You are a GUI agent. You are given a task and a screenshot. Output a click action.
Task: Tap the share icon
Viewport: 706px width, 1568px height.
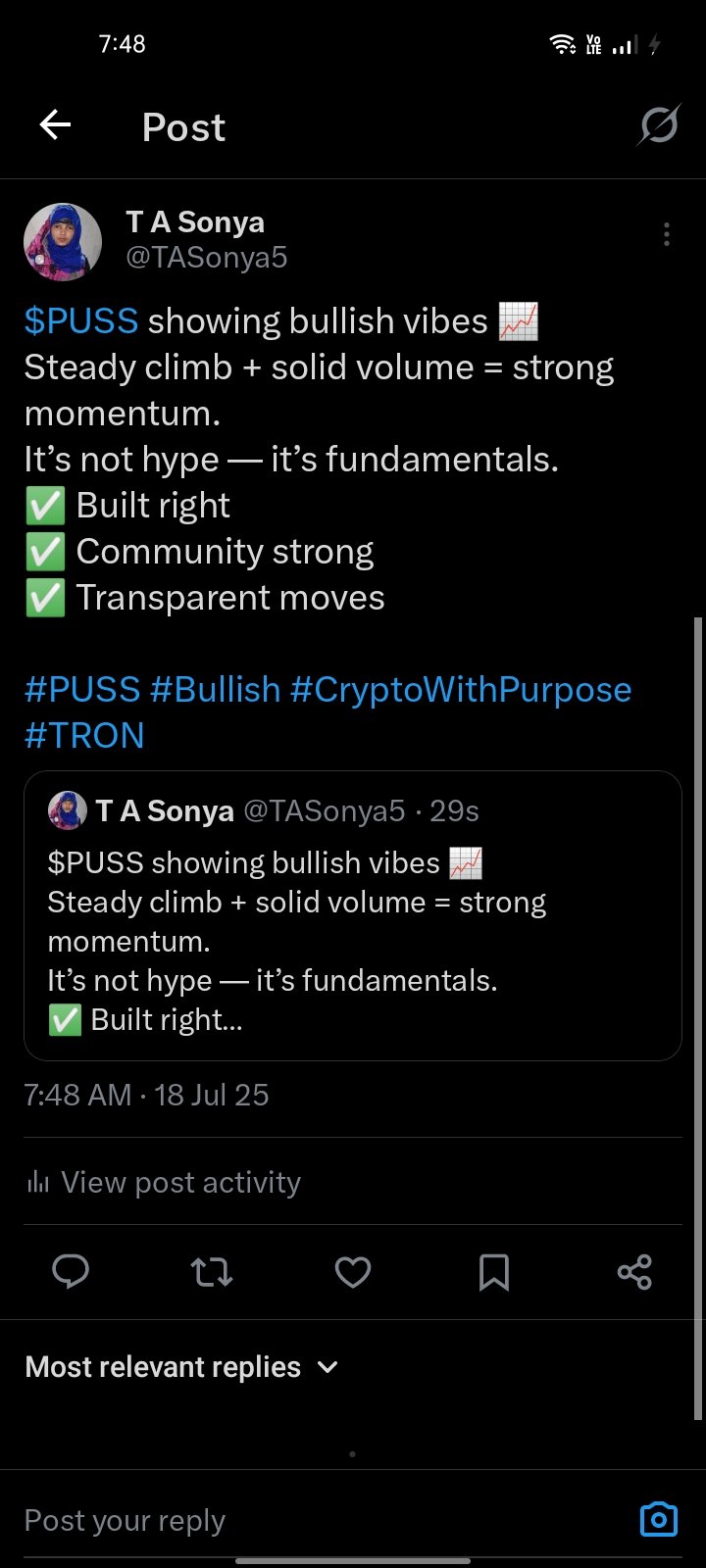point(634,1272)
